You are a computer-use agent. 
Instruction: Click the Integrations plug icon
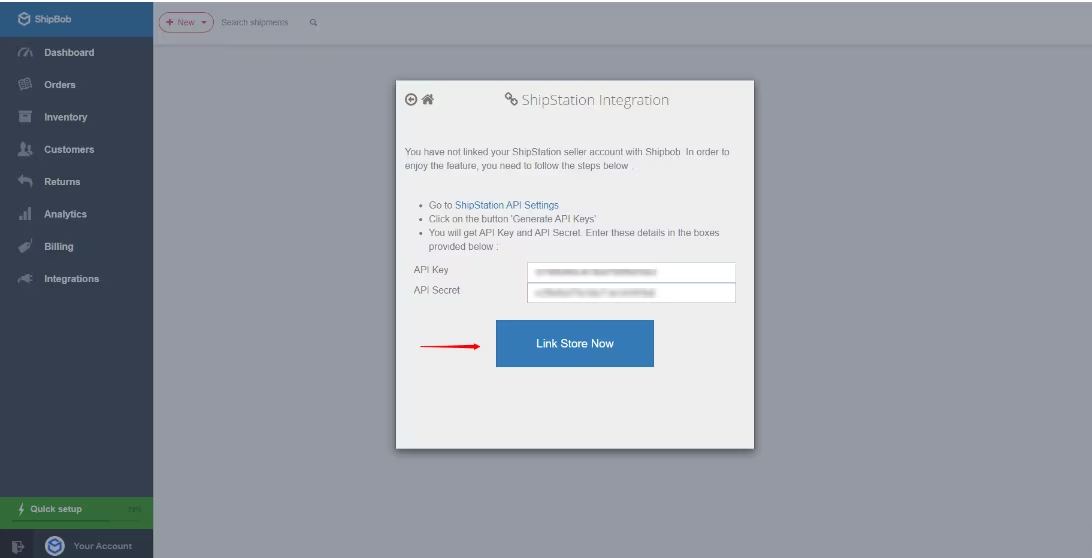pos(25,279)
